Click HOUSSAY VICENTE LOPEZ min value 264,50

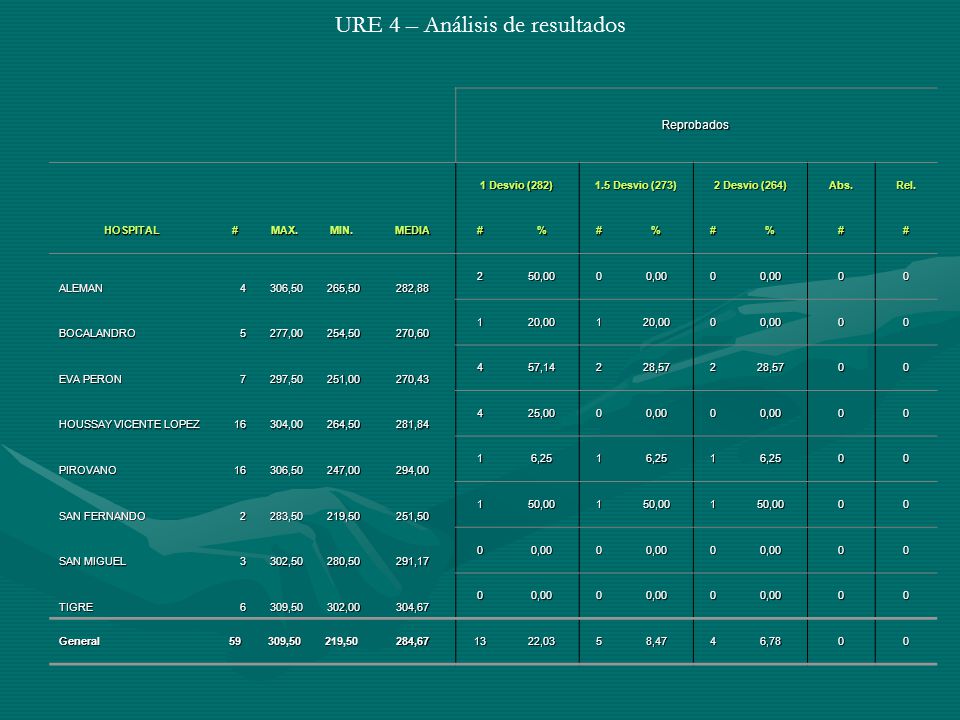coord(343,424)
